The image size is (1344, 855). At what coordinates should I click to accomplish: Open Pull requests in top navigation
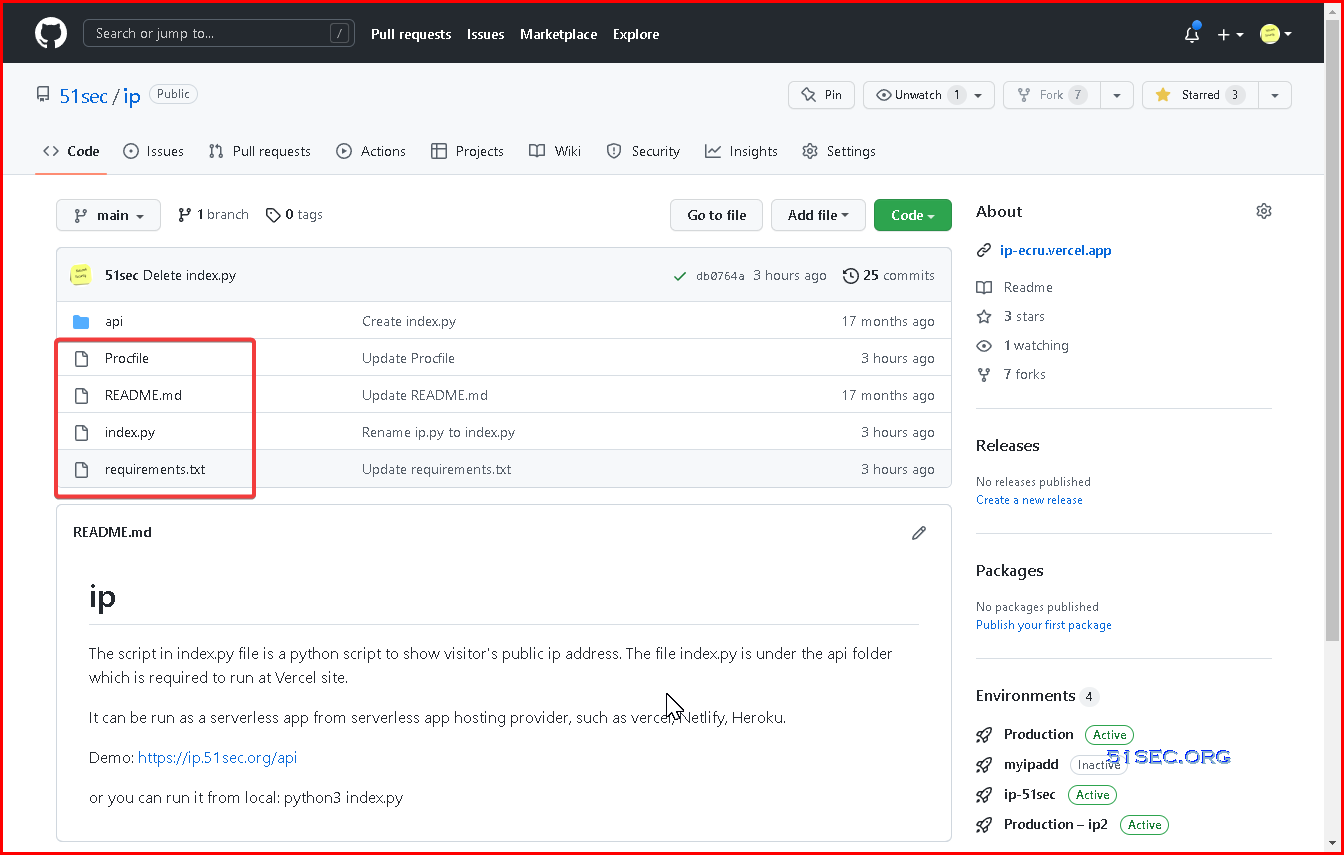tap(411, 34)
